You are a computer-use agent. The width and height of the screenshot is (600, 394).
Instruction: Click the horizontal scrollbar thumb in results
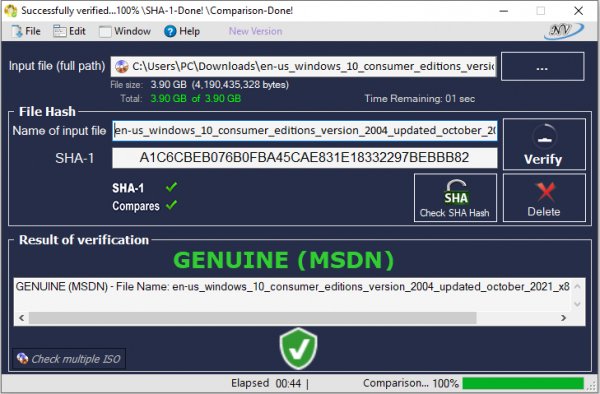[253, 318]
